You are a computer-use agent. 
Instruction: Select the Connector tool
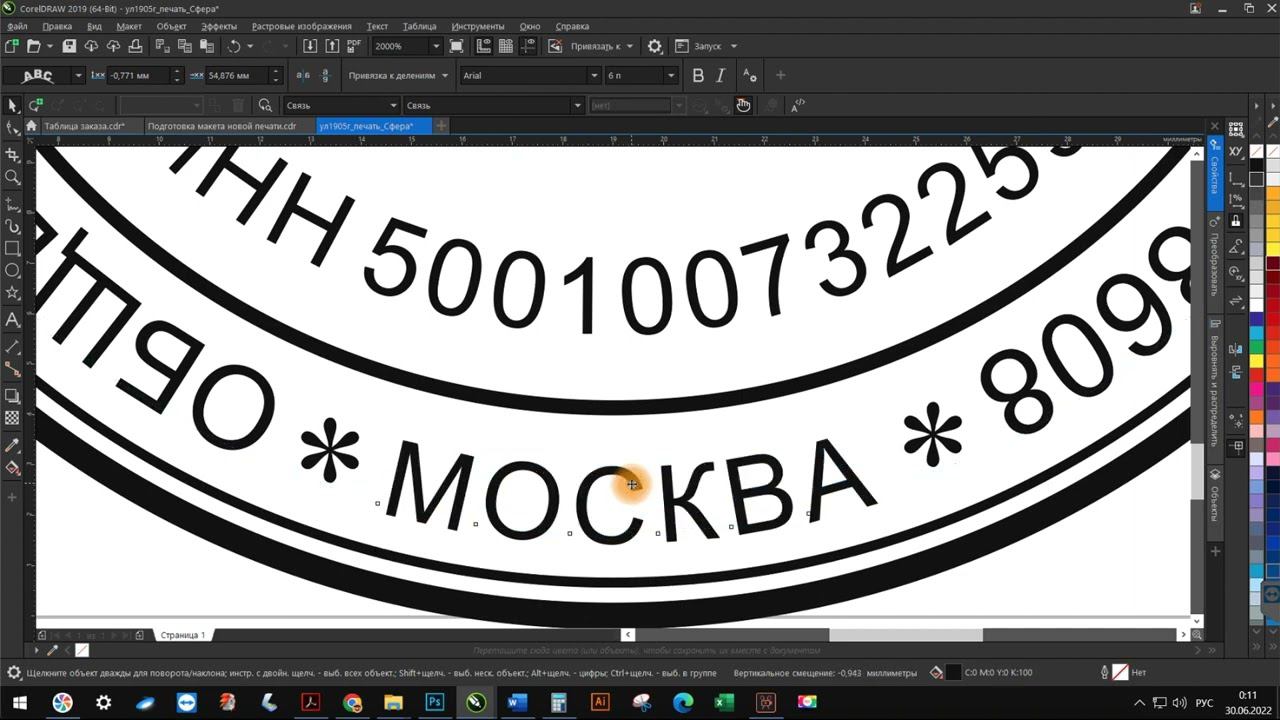pyautogui.click(x=12, y=370)
